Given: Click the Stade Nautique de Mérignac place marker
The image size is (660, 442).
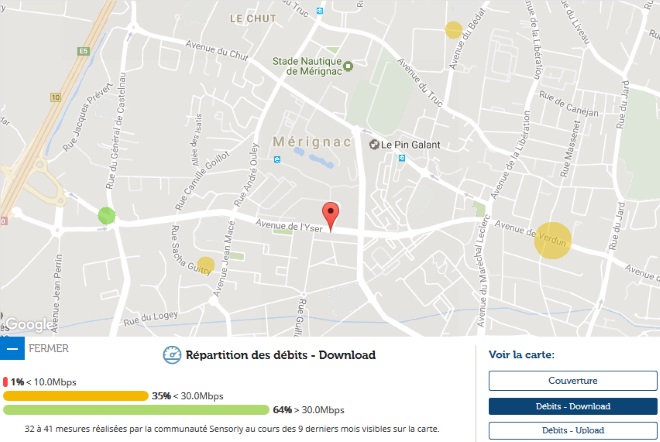Looking at the screenshot, I should tap(348, 66).
